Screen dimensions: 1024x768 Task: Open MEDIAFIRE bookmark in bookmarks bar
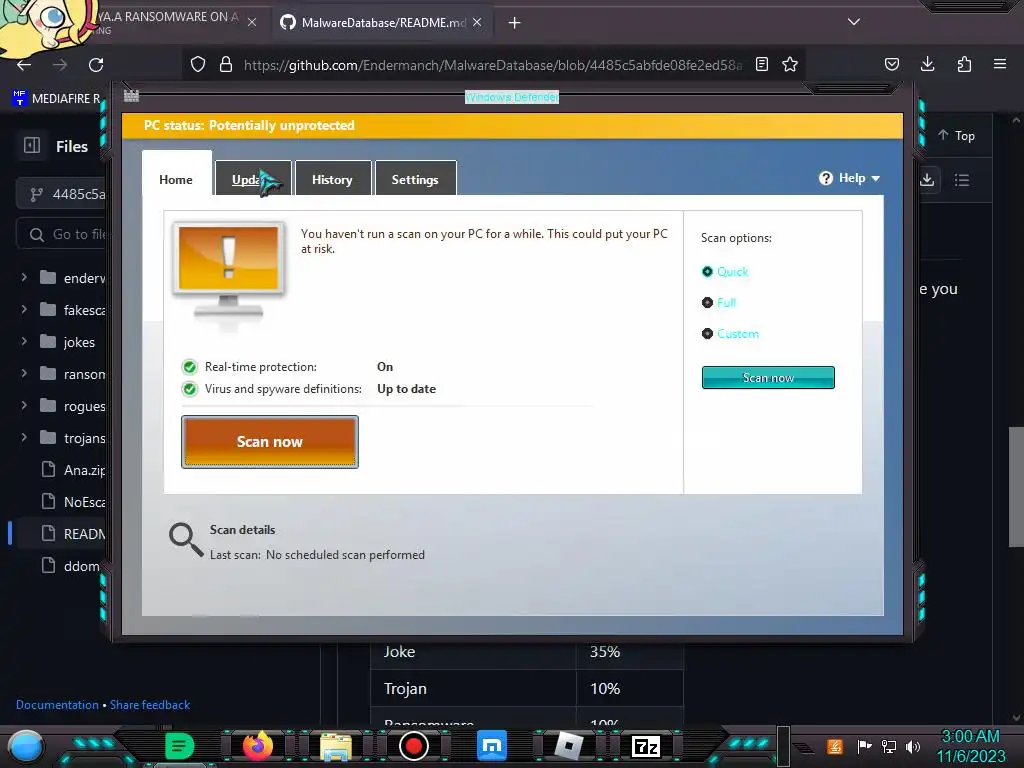(56, 99)
